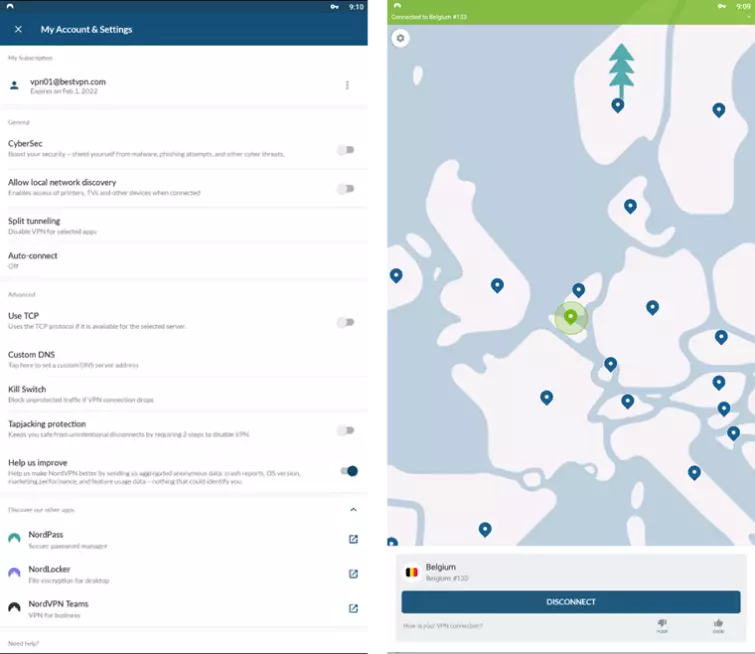Open NordPass external link icon
The image size is (755, 654).
point(353,539)
